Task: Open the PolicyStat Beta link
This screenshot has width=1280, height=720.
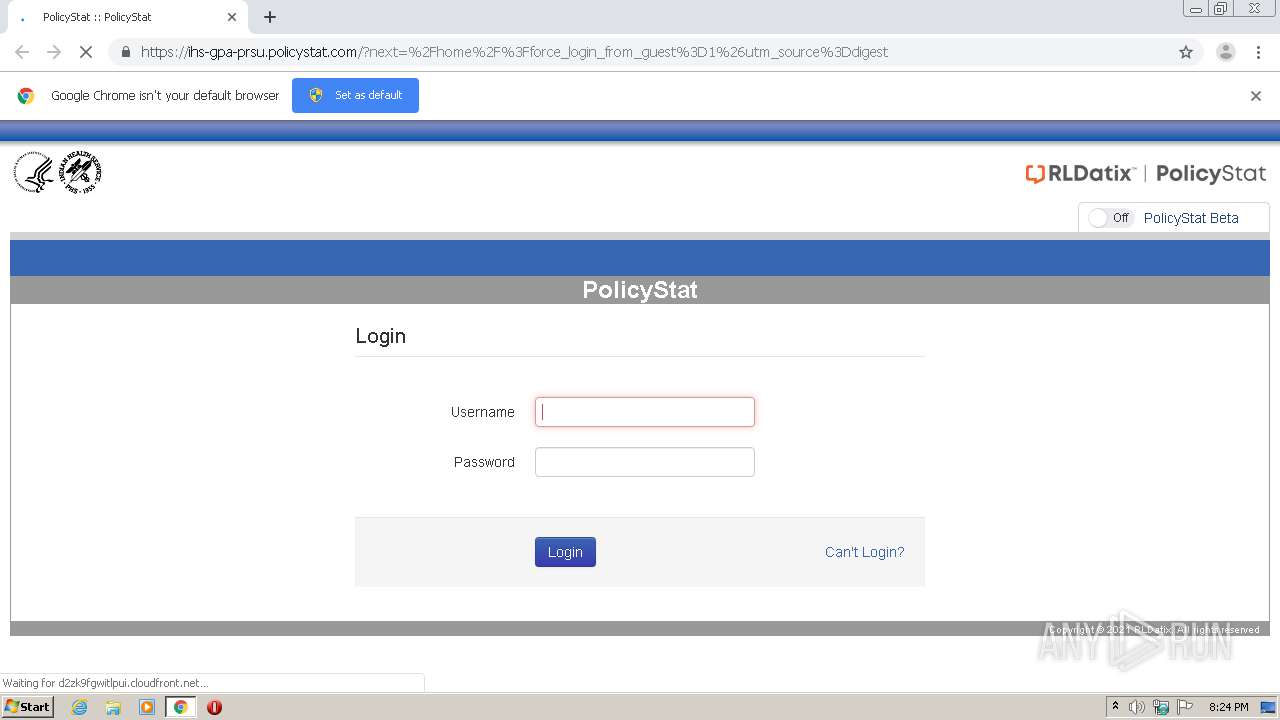Action: coord(1191,218)
